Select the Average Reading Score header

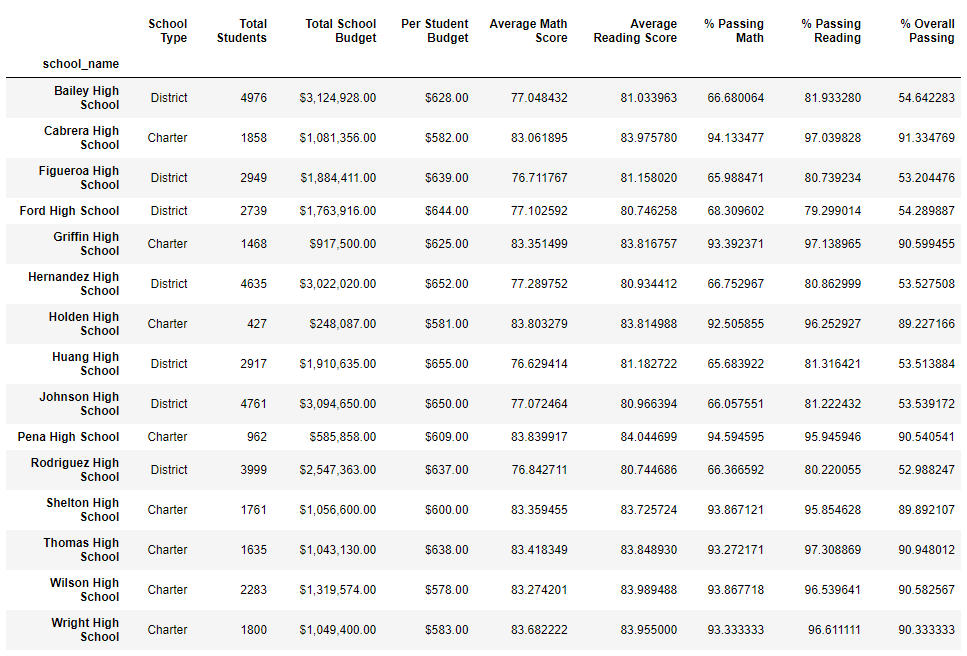pyautogui.click(x=635, y=31)
